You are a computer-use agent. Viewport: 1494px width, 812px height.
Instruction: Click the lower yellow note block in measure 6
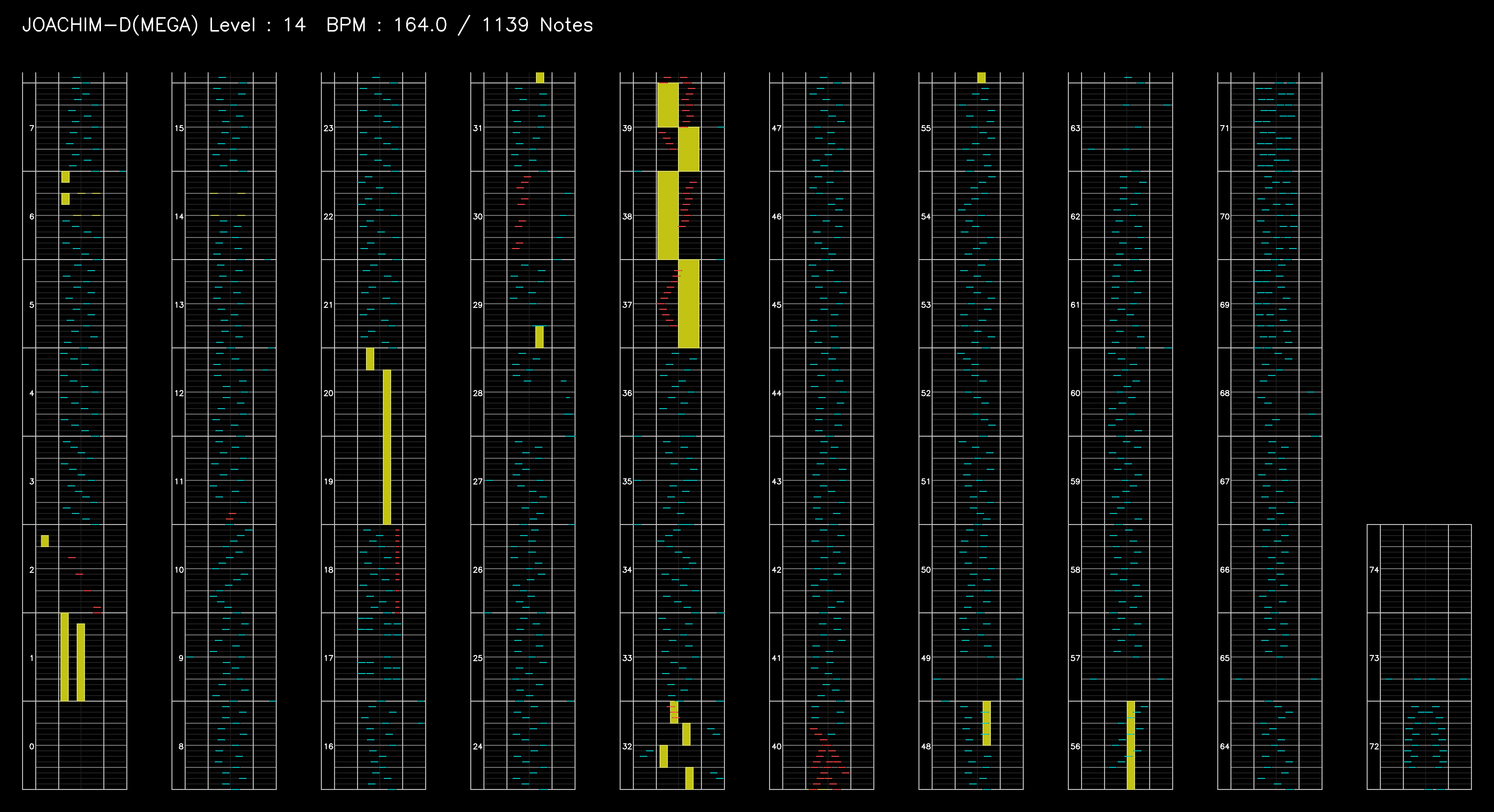(x=66, y=199)
